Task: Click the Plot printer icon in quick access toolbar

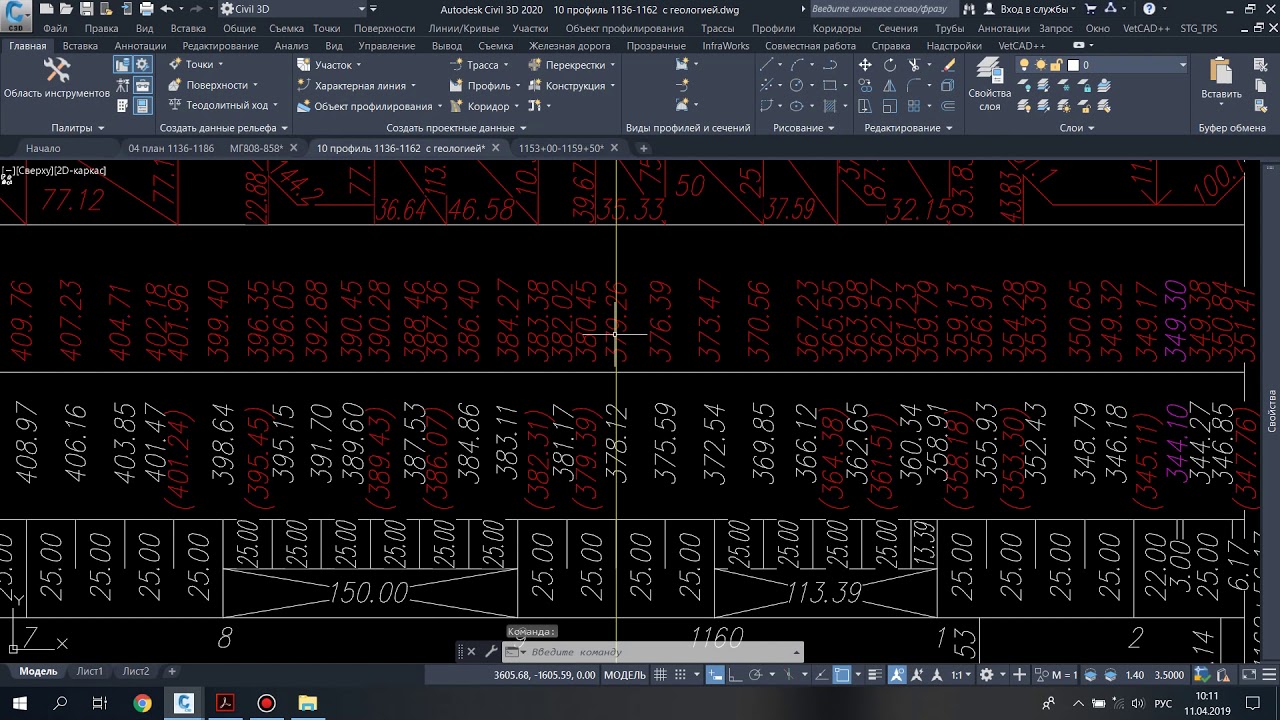Action: click(146, 9)
